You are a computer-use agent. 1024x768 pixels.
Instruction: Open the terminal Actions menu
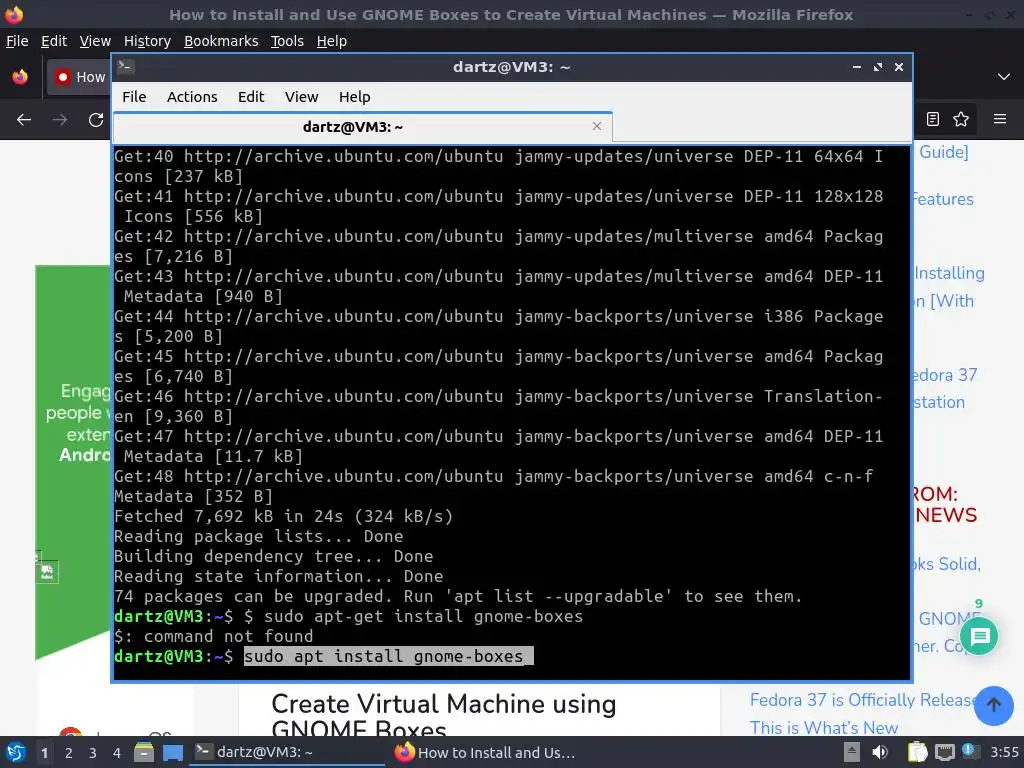pos(192,97)
